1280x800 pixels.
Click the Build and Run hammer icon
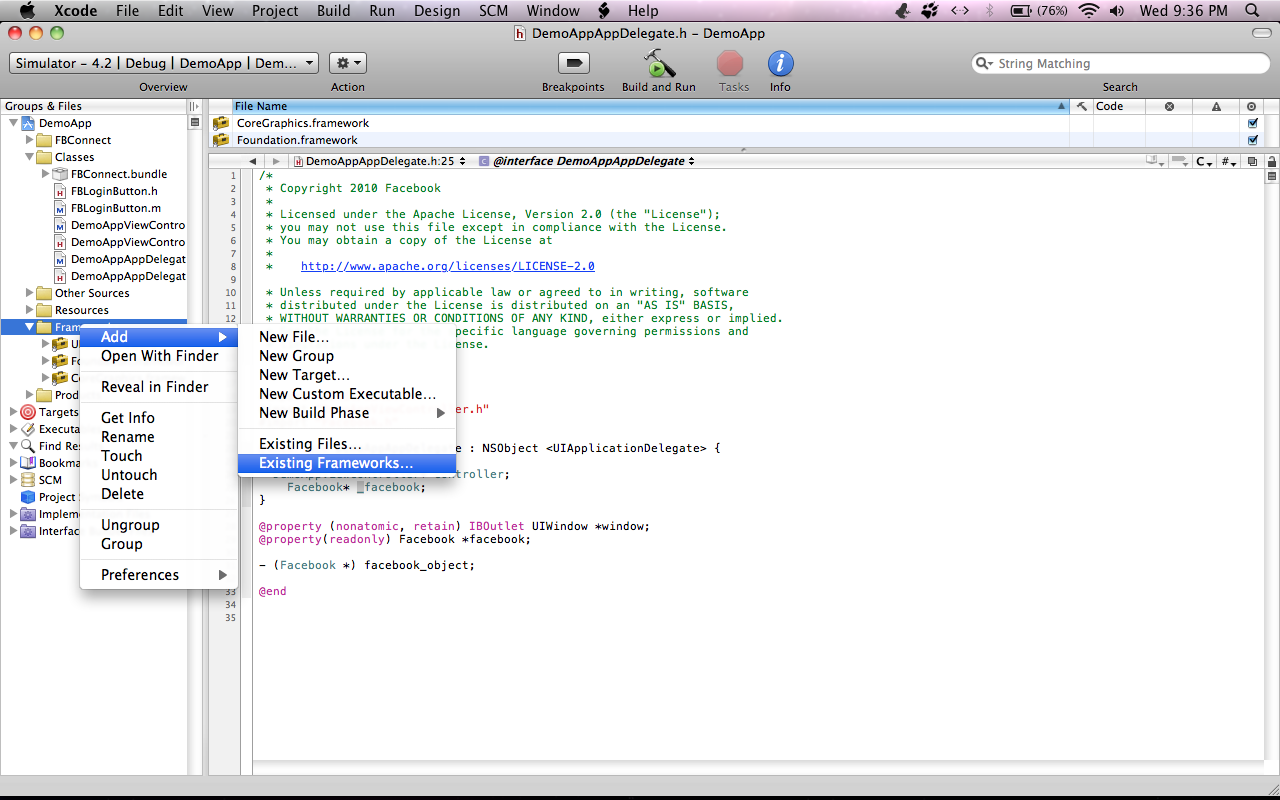pyautogui.click(x=658, y=63)
